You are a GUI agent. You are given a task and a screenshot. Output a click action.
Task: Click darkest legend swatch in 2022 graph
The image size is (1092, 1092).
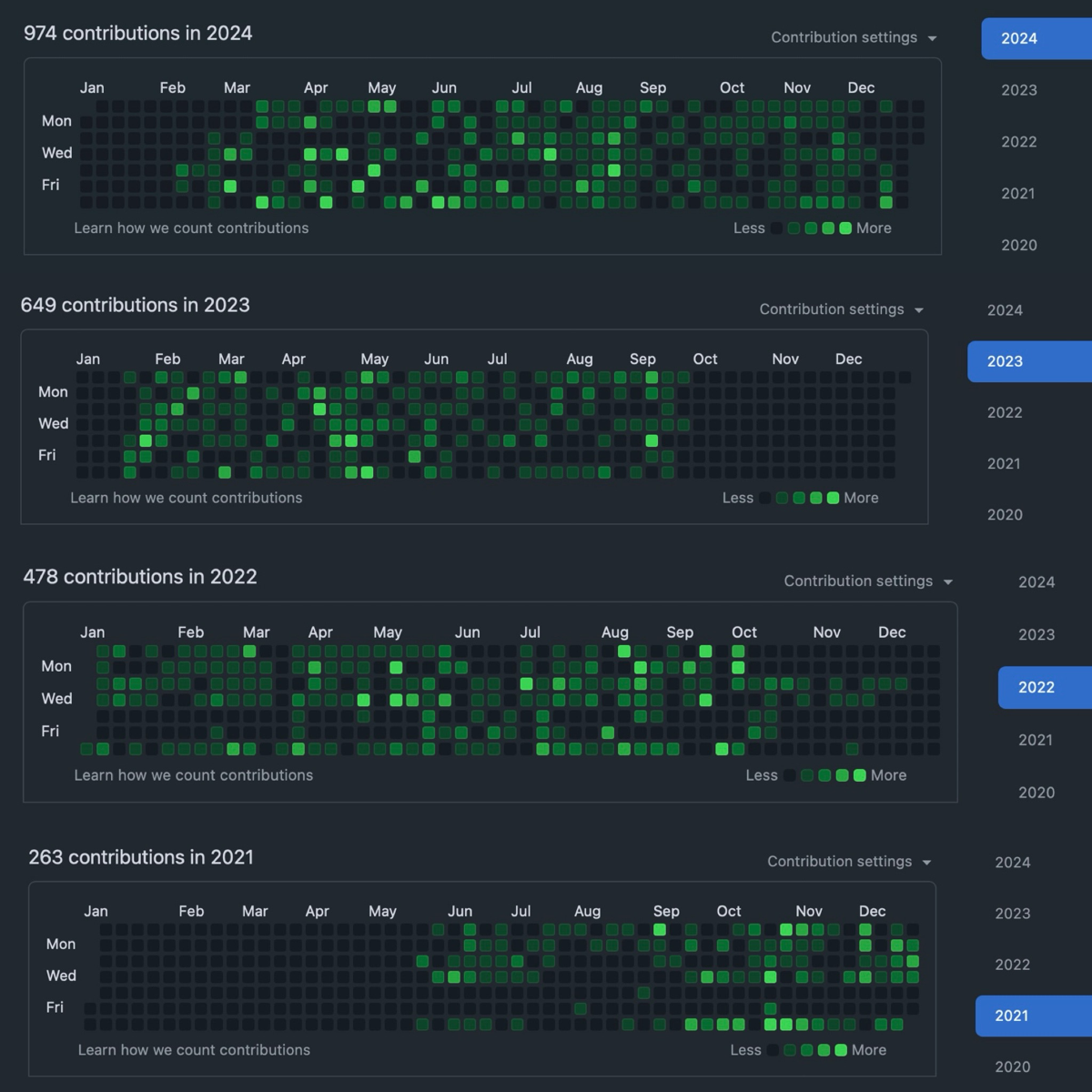tap(789, 775)
